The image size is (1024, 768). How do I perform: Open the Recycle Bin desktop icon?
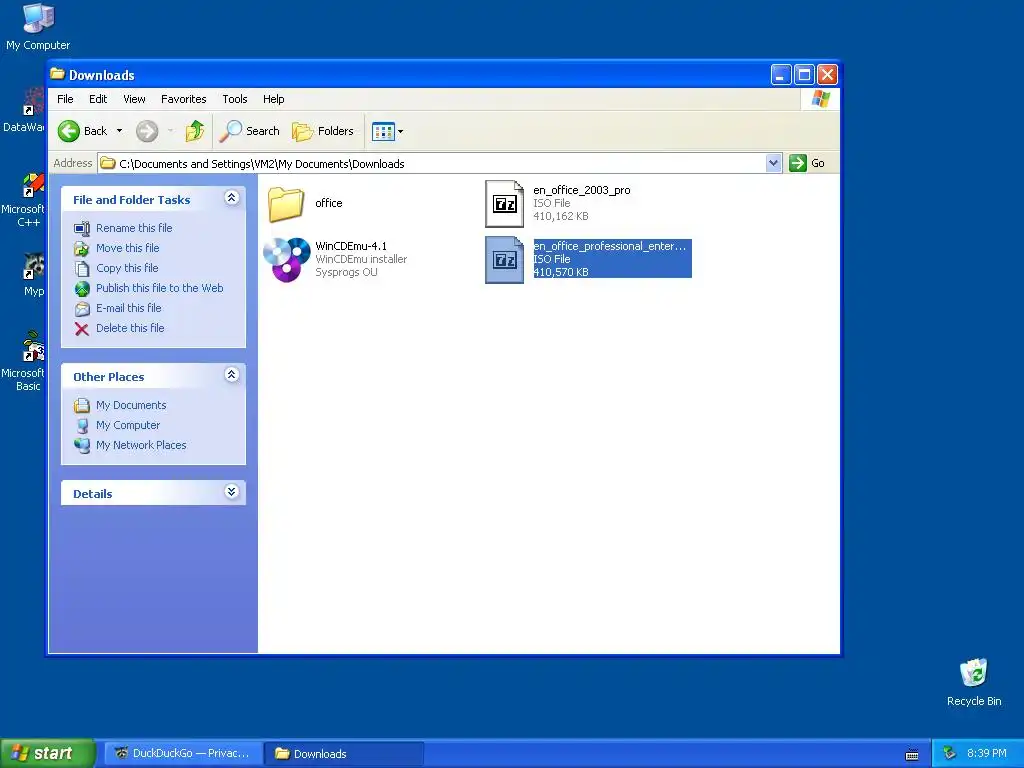coord(974,682)
